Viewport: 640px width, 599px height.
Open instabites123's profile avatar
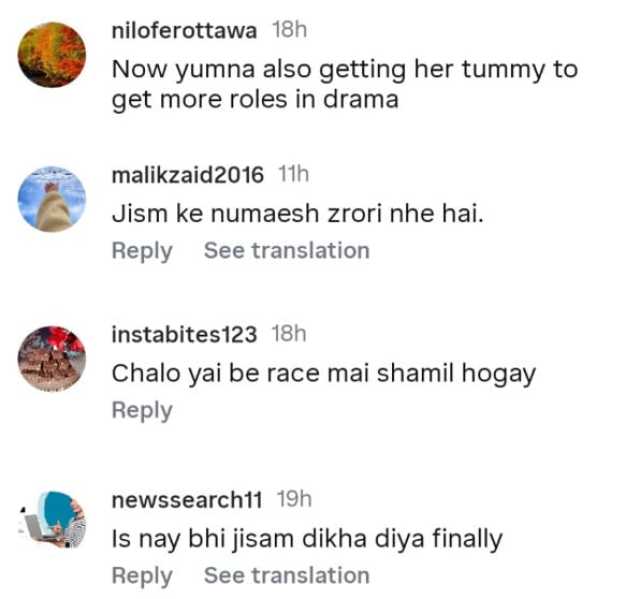point(51,359)
